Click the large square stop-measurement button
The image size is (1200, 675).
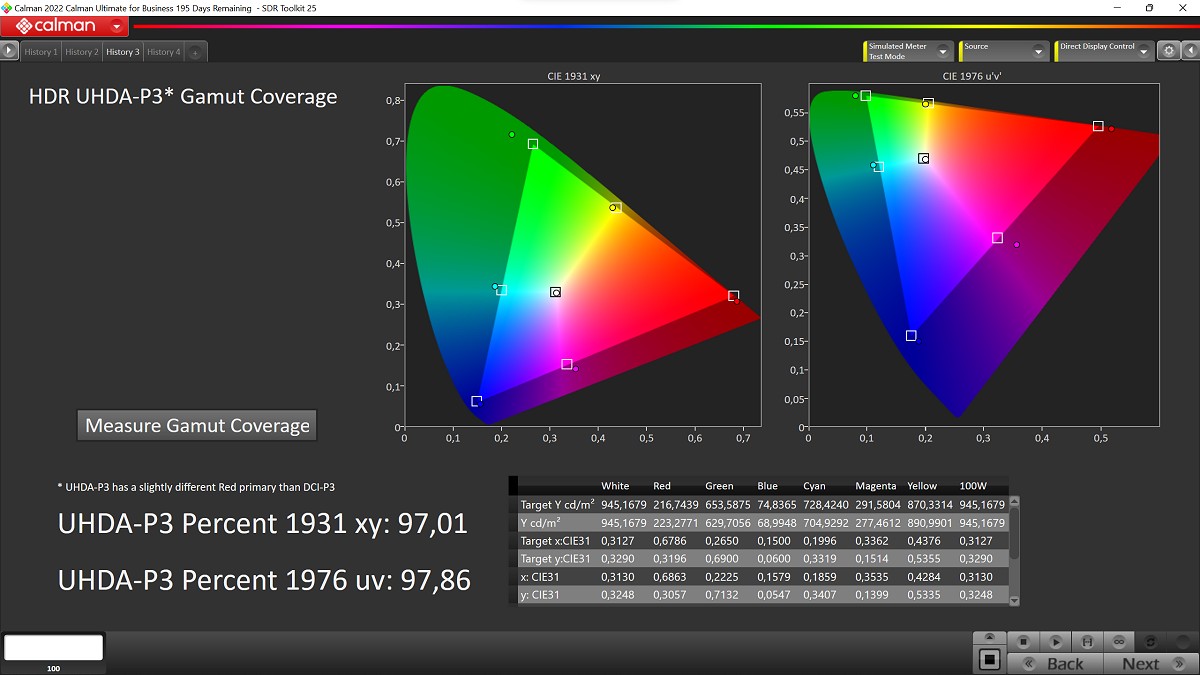989,659
